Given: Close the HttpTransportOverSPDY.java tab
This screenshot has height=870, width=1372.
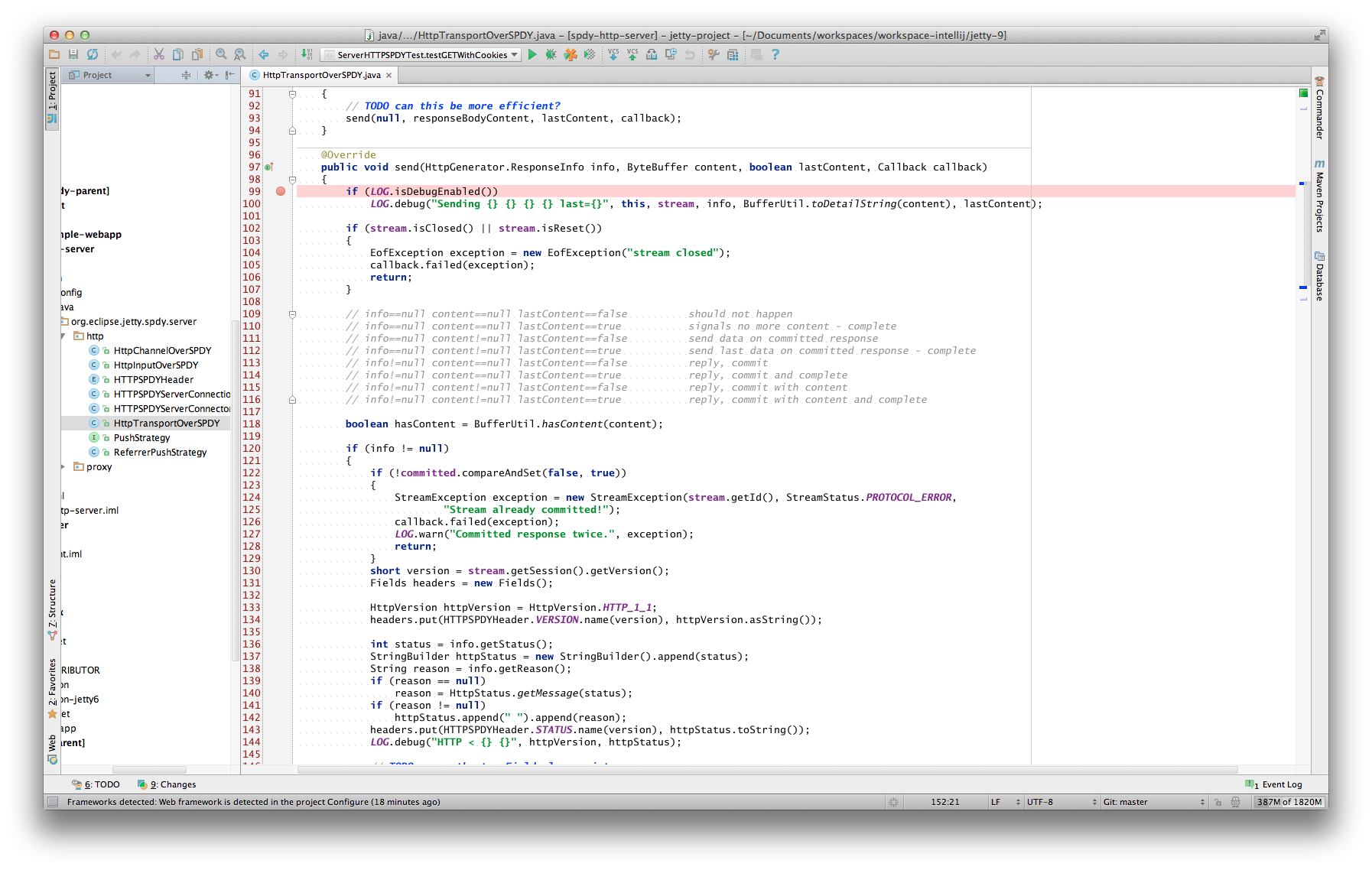Looking at the screenshot, I should 389,75.
